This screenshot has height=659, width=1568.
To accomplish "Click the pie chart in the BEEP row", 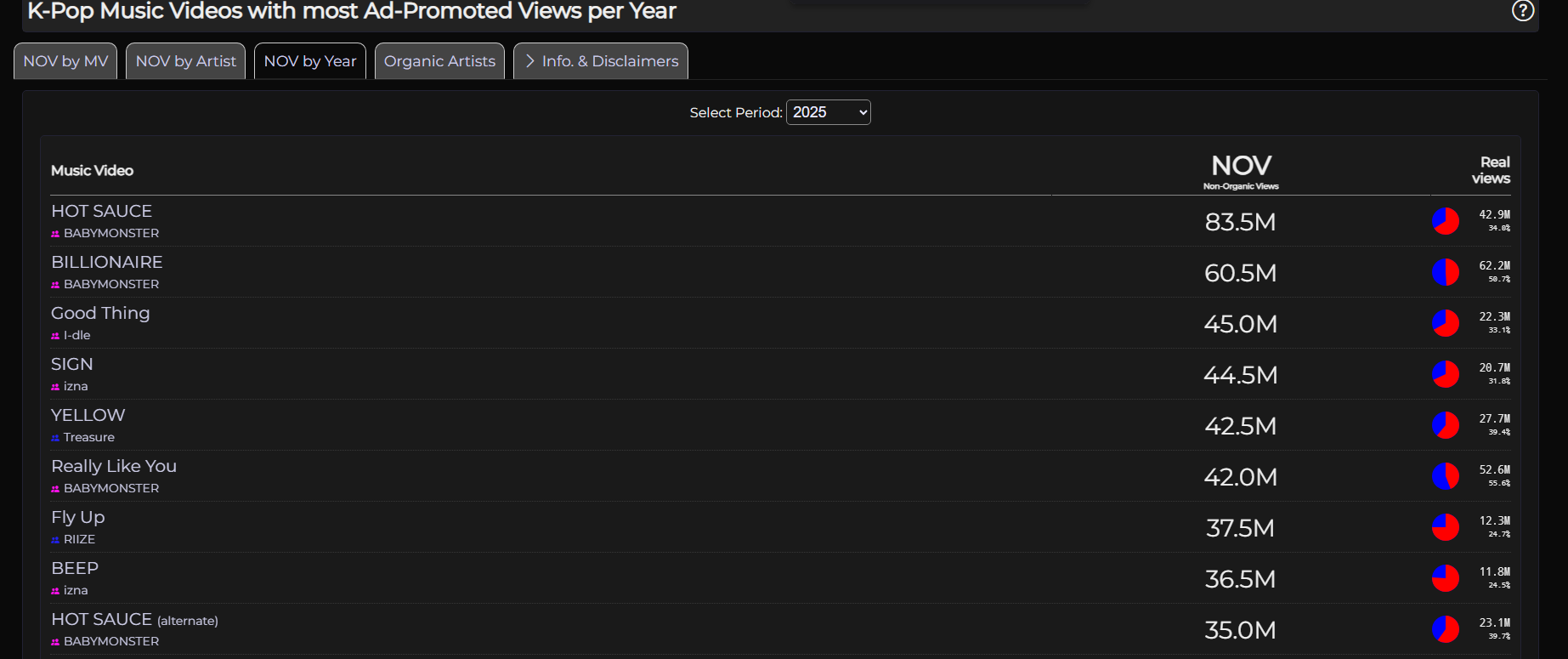I will click(1446, 578).
